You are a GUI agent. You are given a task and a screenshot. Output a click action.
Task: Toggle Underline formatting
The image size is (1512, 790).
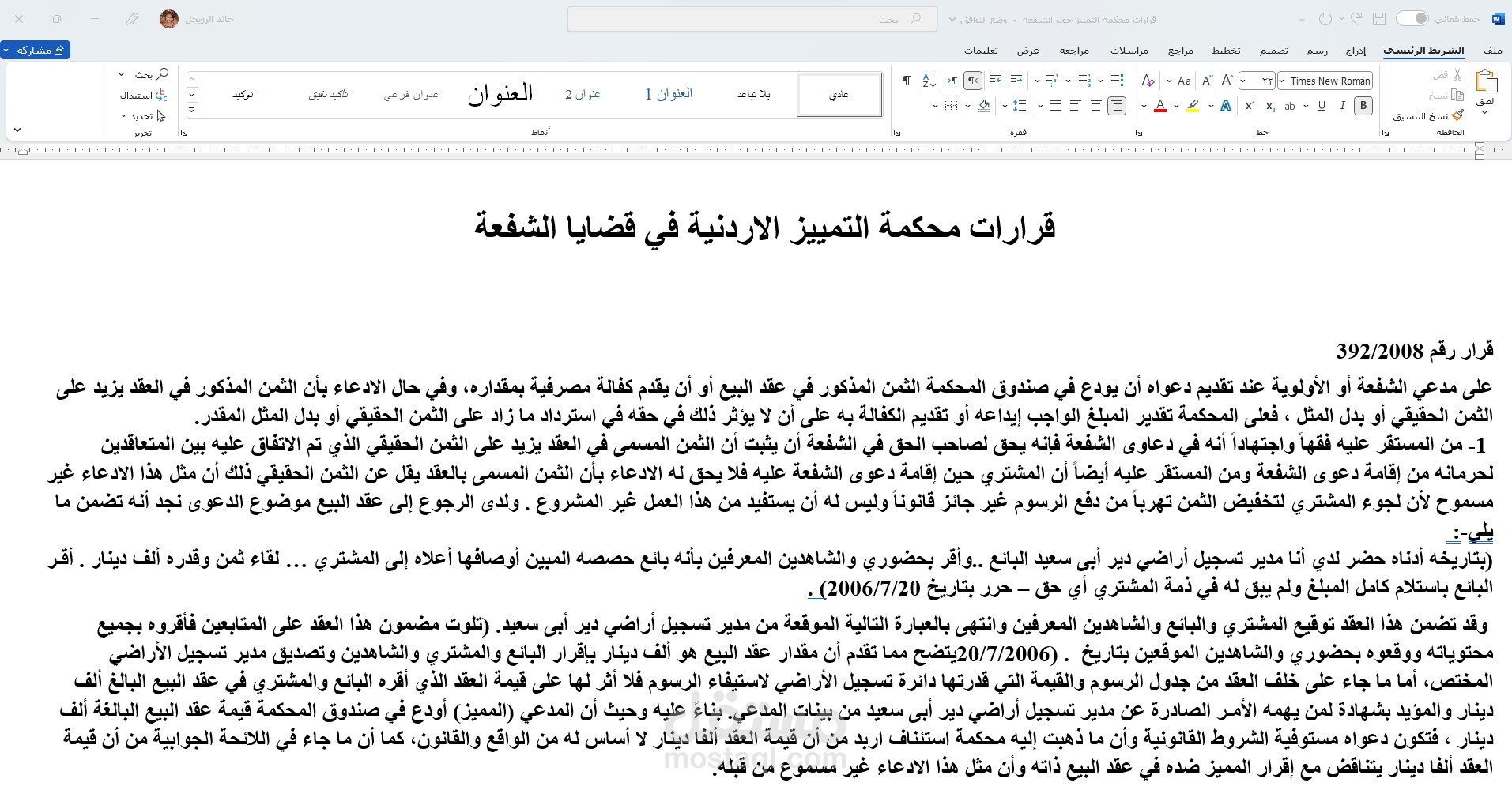click(x=1322, y=105)
